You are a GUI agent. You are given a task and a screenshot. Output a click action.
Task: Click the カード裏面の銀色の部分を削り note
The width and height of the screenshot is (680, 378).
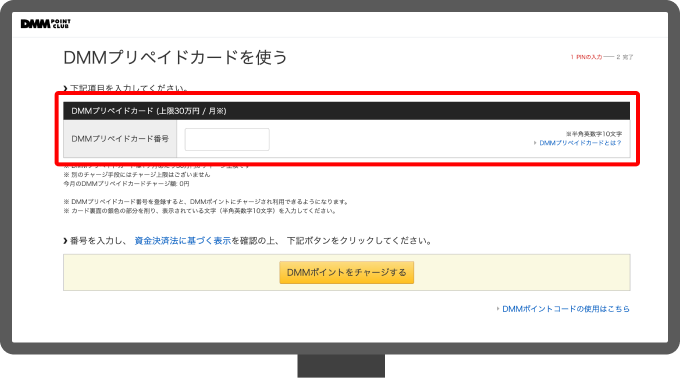(199, 211)
